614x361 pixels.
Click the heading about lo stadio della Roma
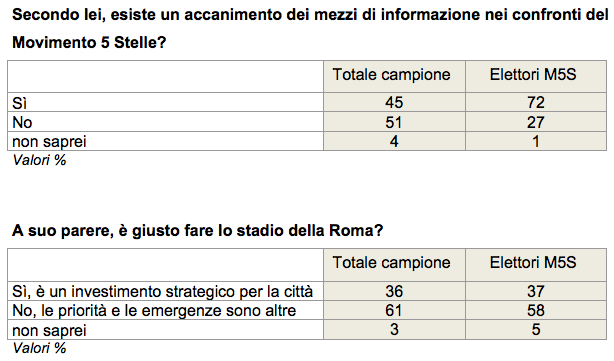[x=197, y=231]
